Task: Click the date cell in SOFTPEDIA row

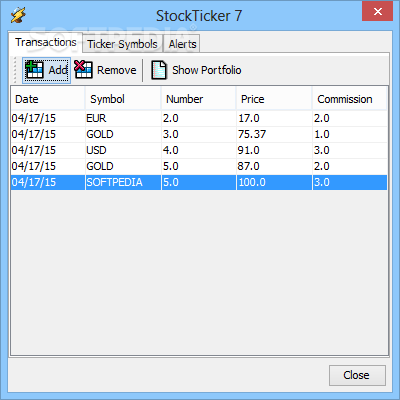Action: point(48,182)
